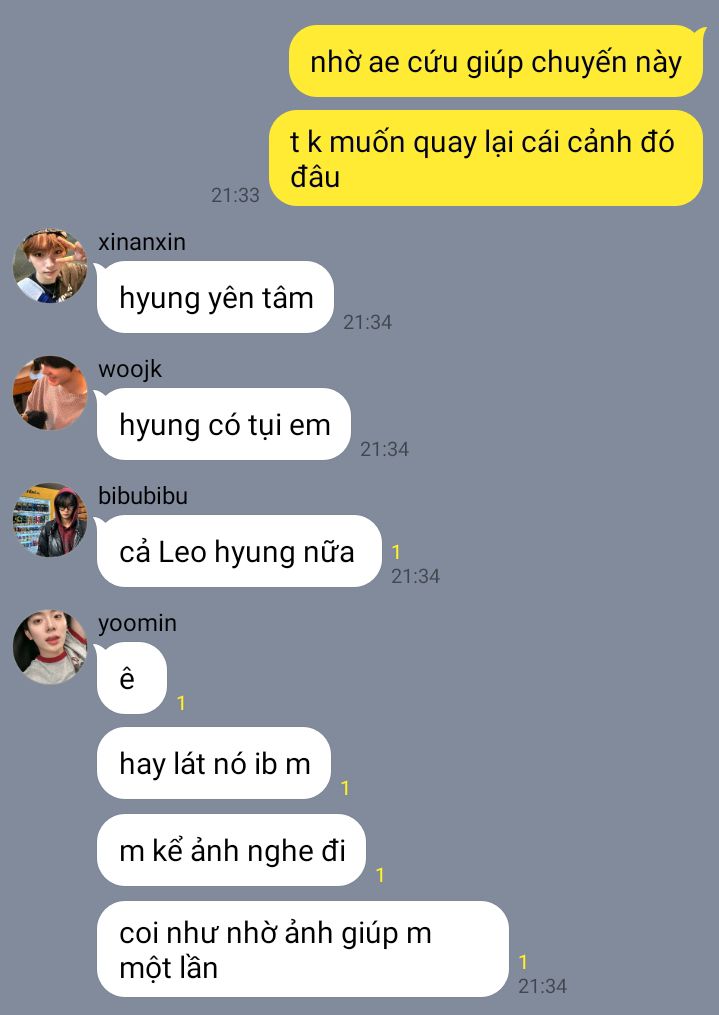This screenshot has width=719, height=1015.
Task: Select the xinanxin username label
Action: coord(142,242)
